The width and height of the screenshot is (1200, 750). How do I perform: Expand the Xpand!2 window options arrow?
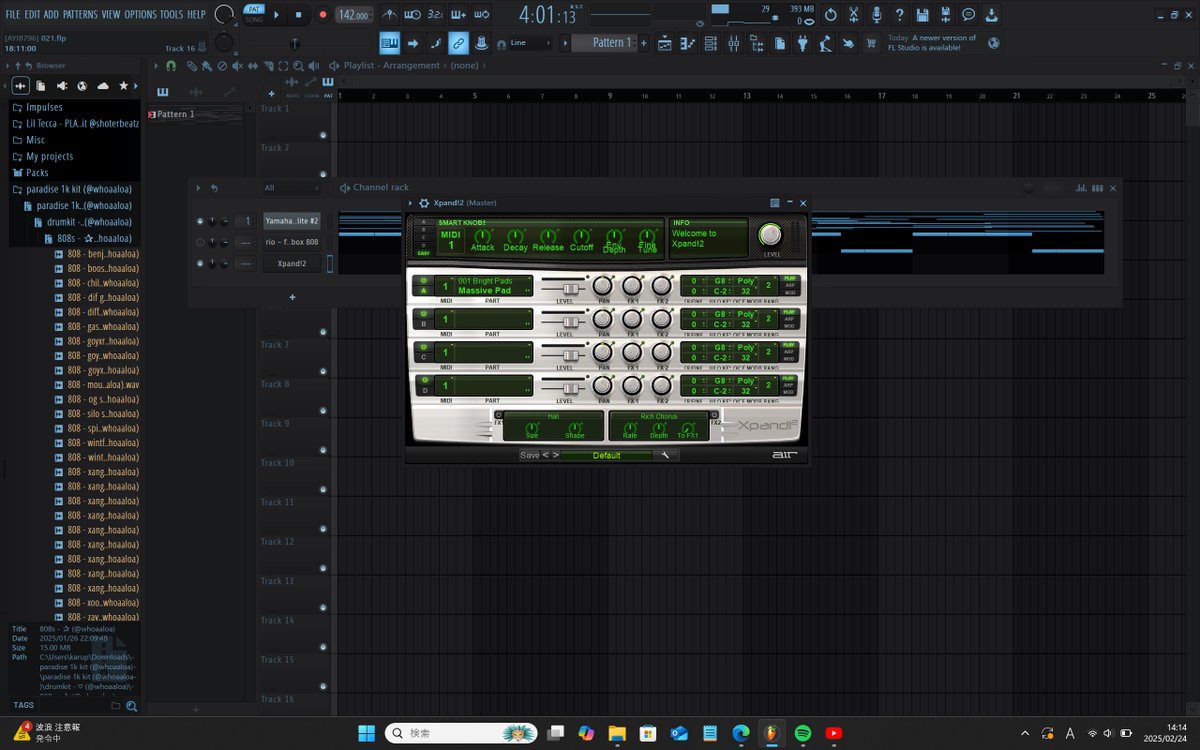coord(411,203)
